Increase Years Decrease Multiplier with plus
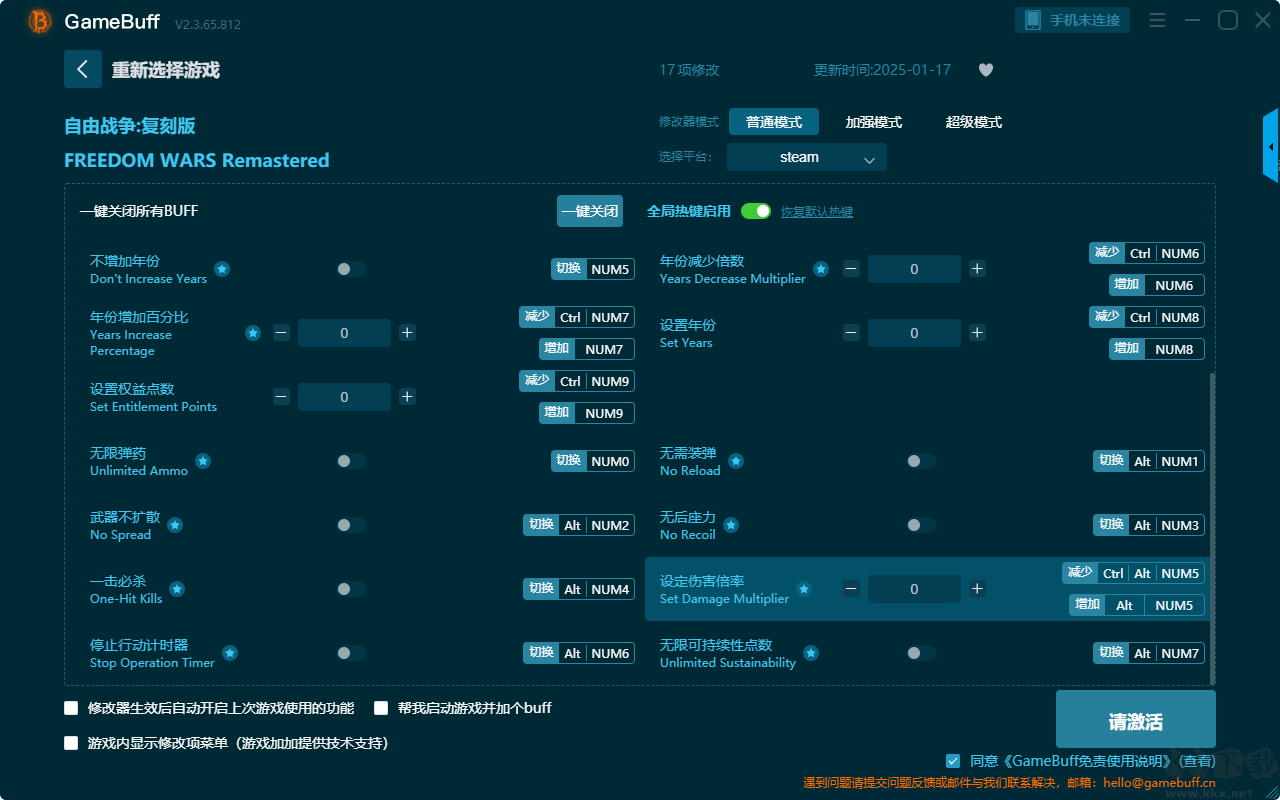The width and height of the screenshot is (1280, 800). click(977, 268)
